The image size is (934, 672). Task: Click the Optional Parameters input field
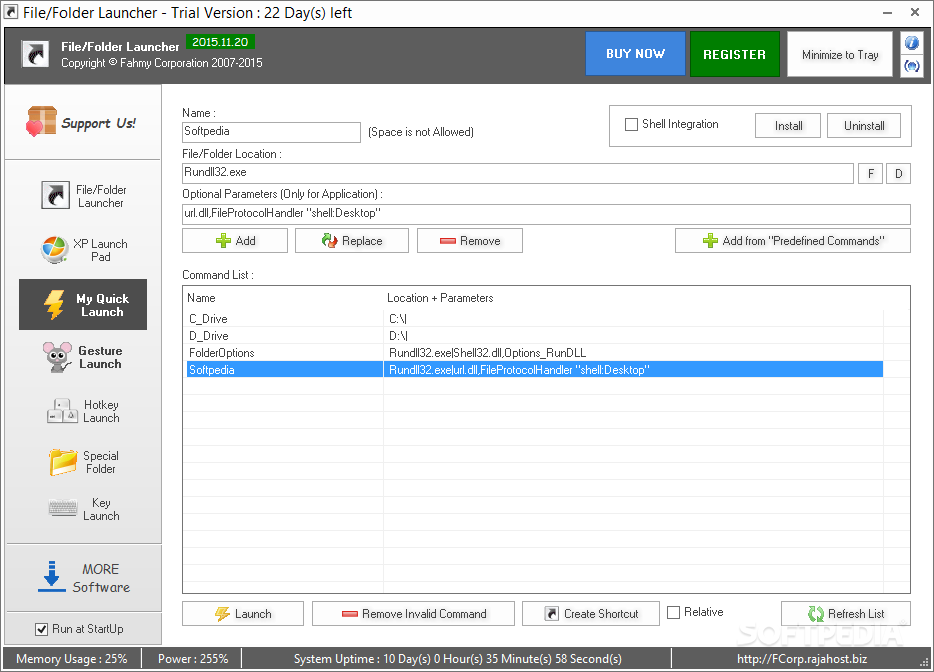(x=546, y=214)
